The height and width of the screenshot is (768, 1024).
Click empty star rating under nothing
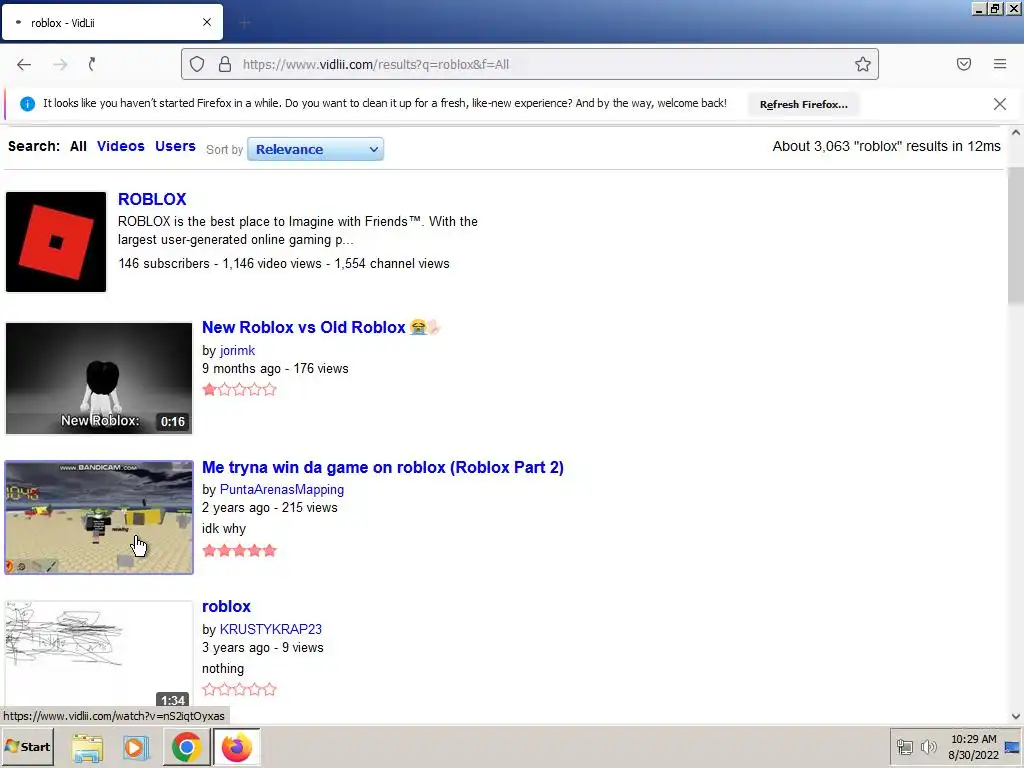[240, 690]
